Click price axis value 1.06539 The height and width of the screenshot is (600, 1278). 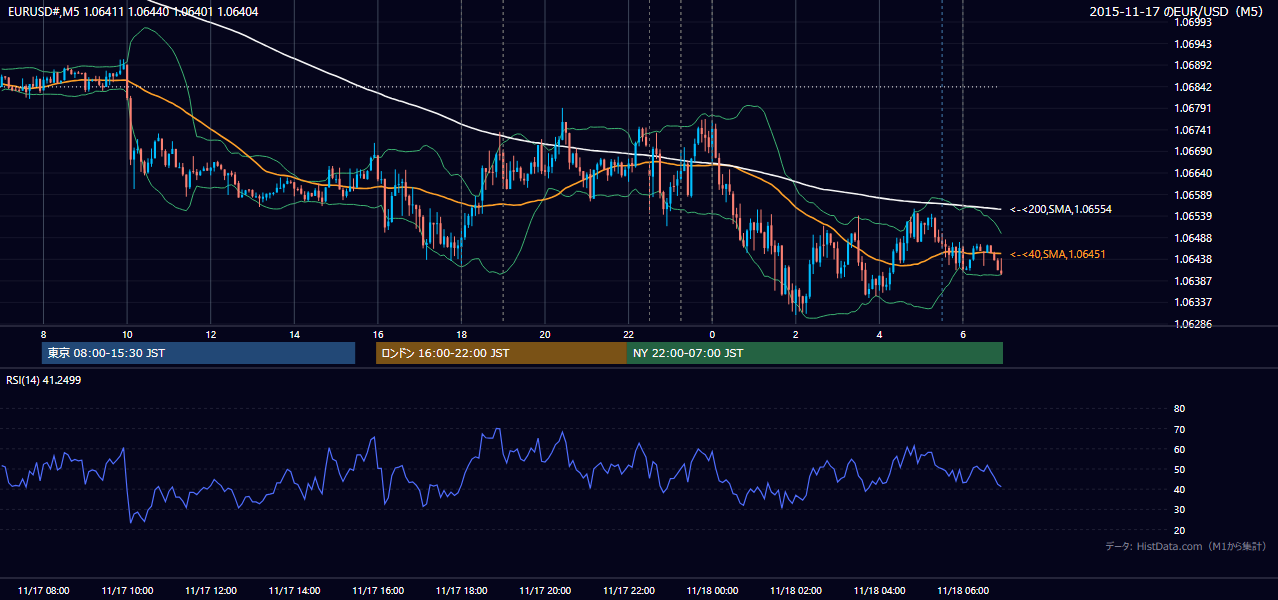[1193, 216]
